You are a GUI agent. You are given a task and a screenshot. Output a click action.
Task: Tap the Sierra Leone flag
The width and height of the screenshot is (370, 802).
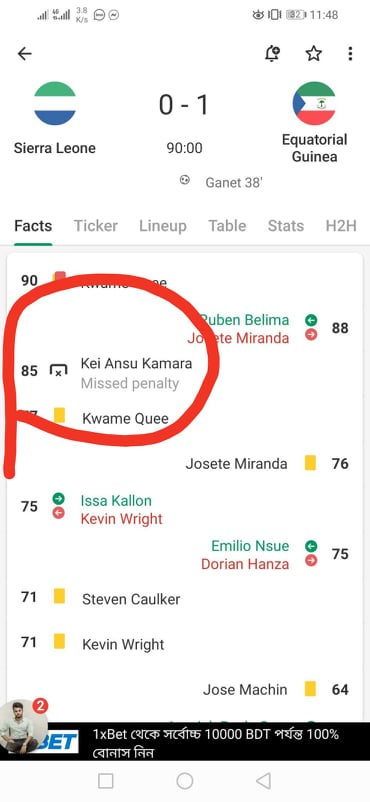point(55,104)
